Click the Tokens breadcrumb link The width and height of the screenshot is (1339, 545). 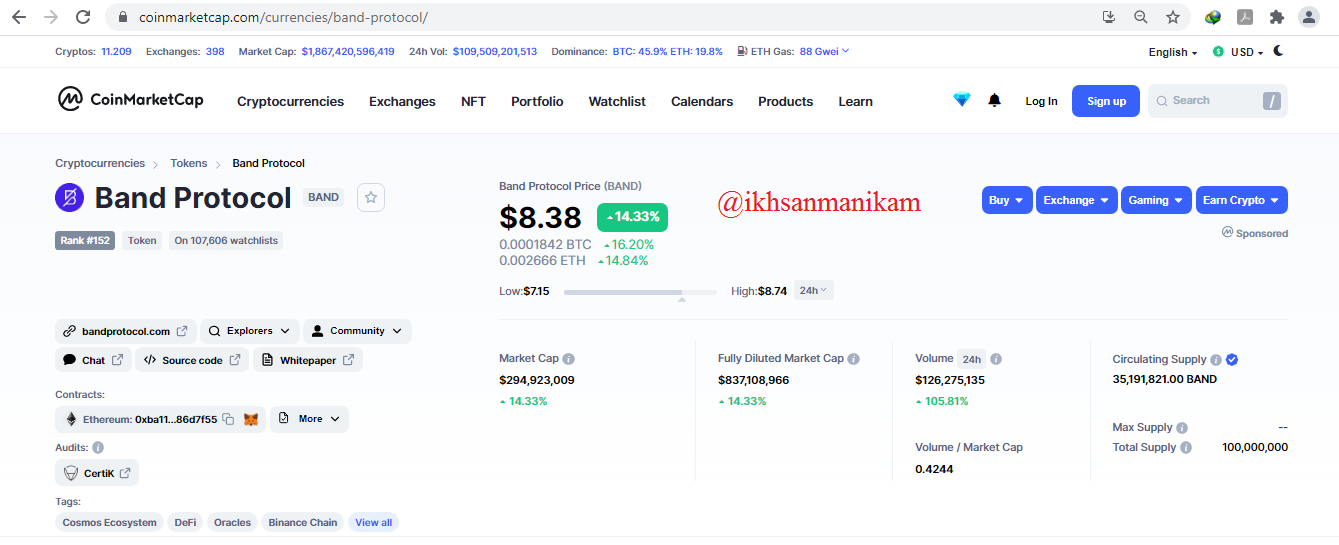[x=189, y=163]
